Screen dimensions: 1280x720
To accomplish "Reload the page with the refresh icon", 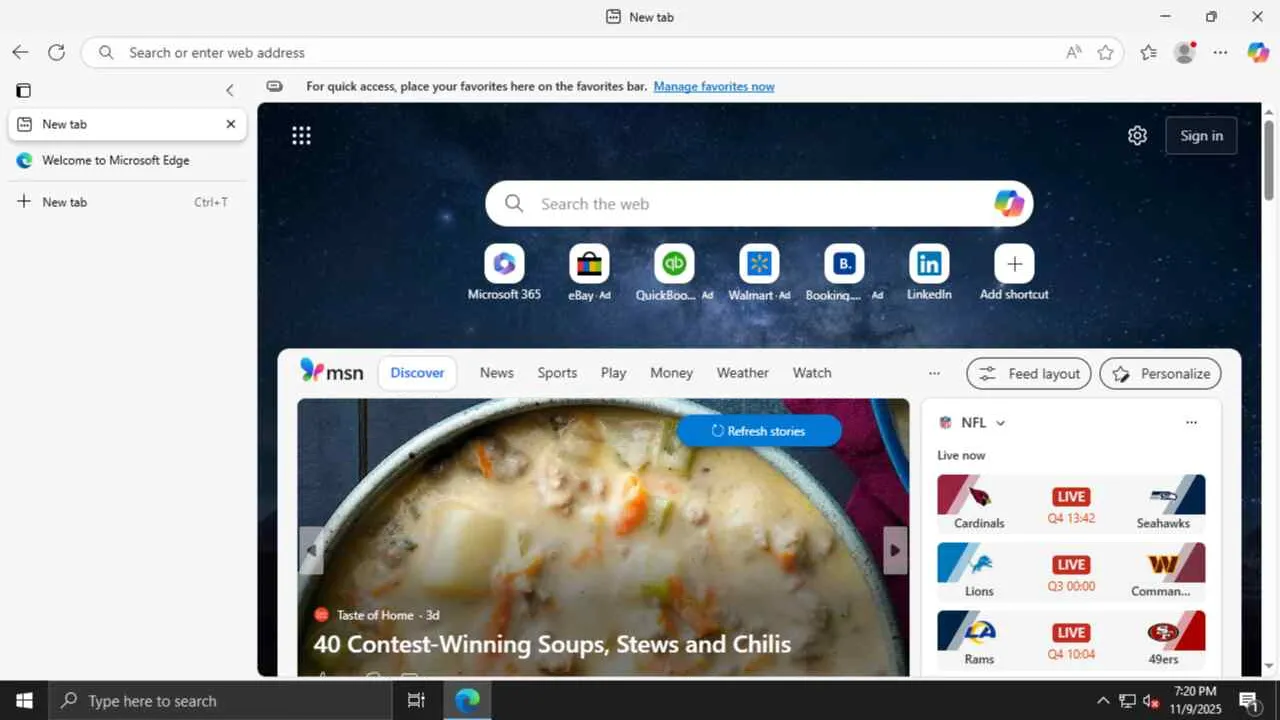I will (56, 52).
